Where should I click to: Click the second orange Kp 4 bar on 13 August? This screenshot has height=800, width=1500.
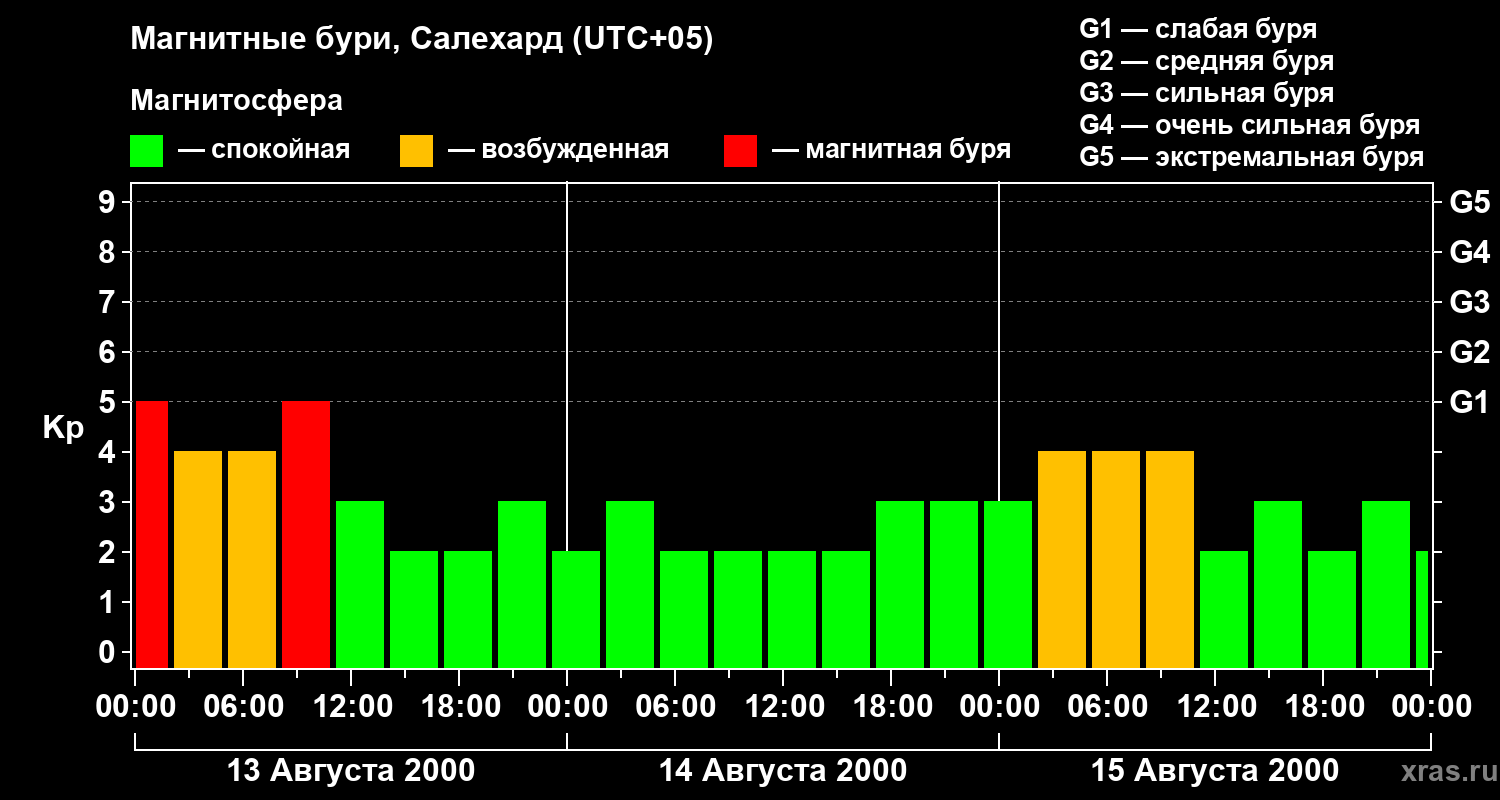[x=252, y=559]
